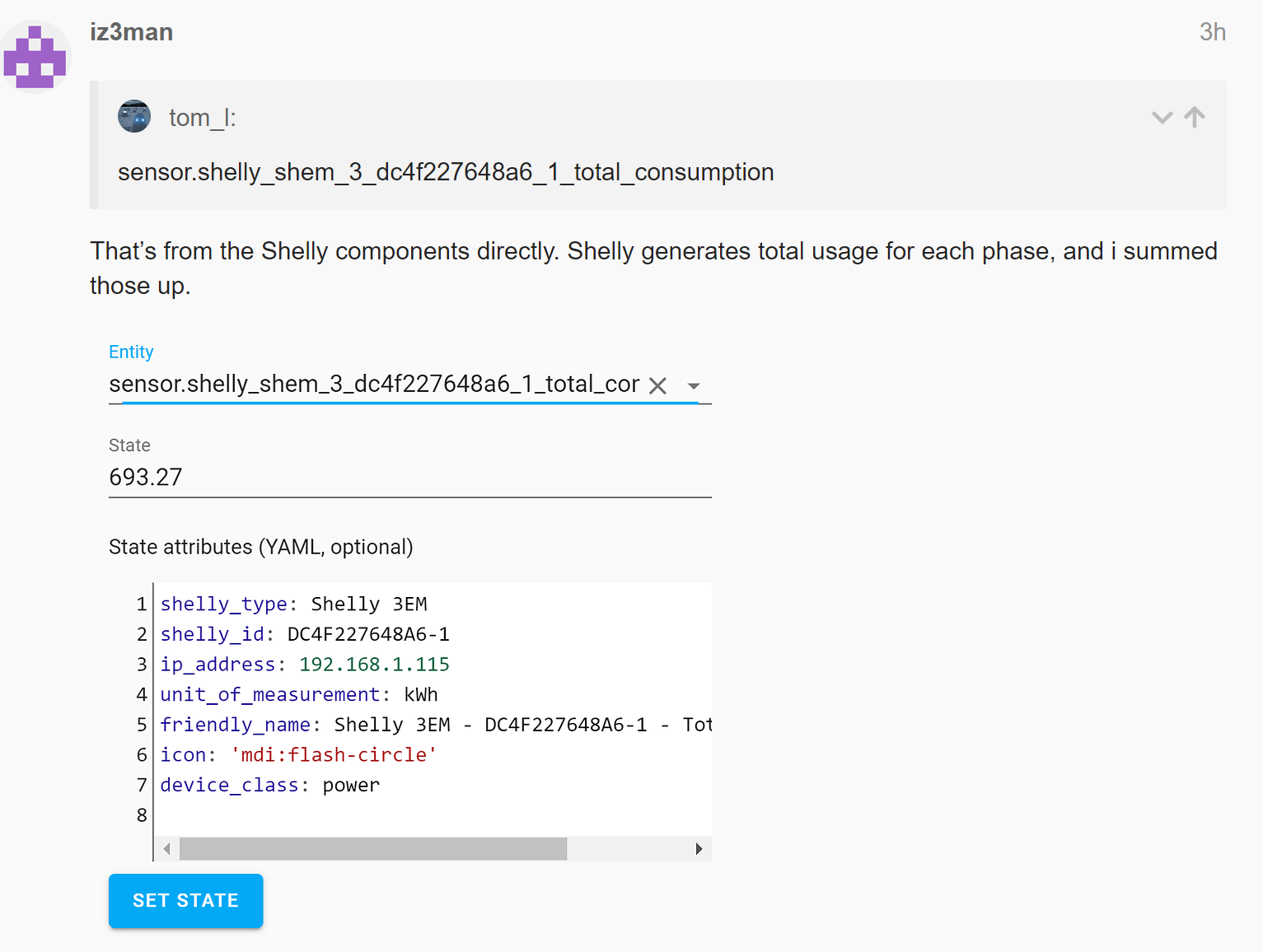Screen dimensions: 1263x952
Task: Clear the Entity field with X icon
Action: pyautogui.click(x=657, y=385)
